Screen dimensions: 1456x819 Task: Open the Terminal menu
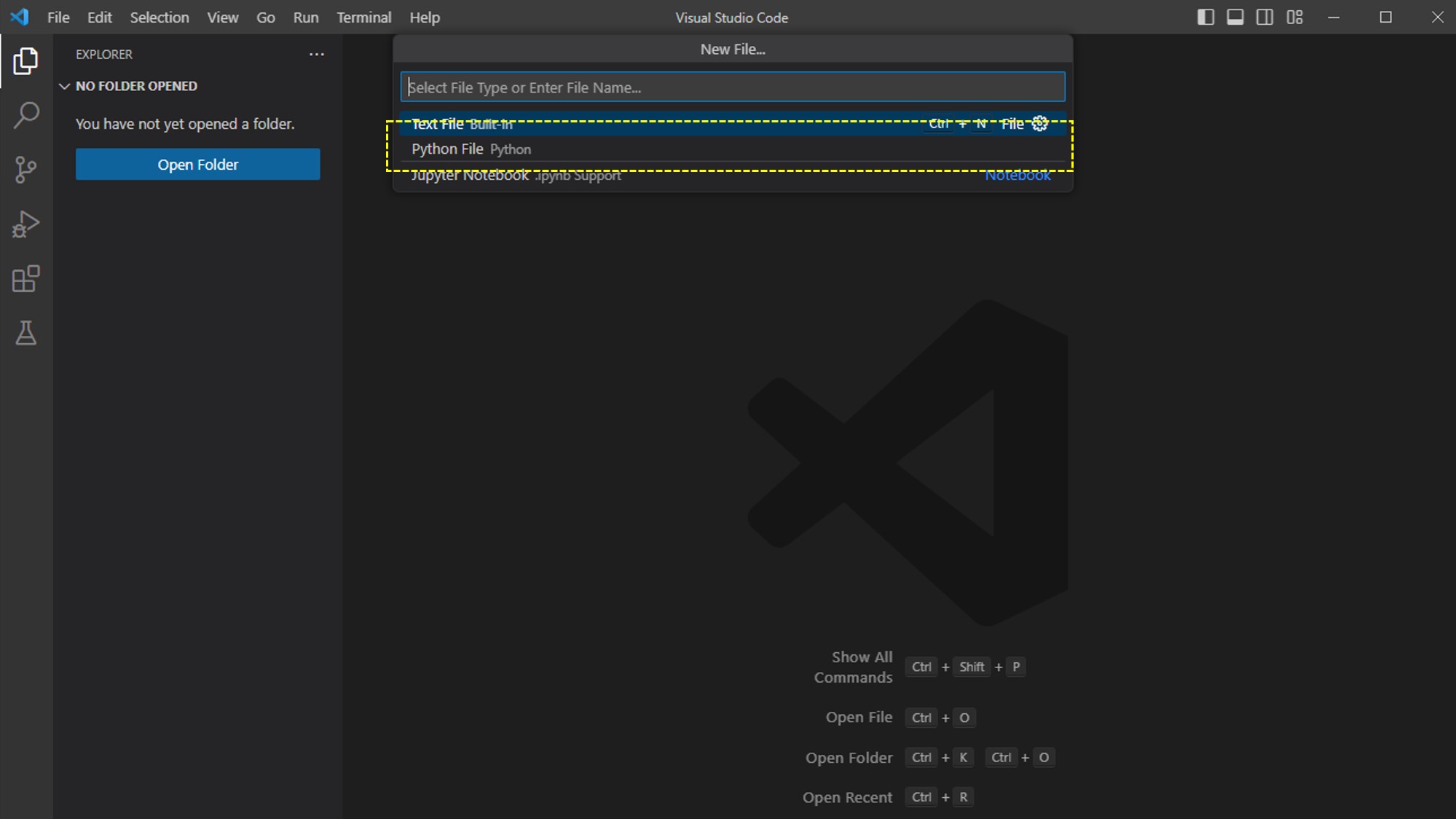pos(363,17)
